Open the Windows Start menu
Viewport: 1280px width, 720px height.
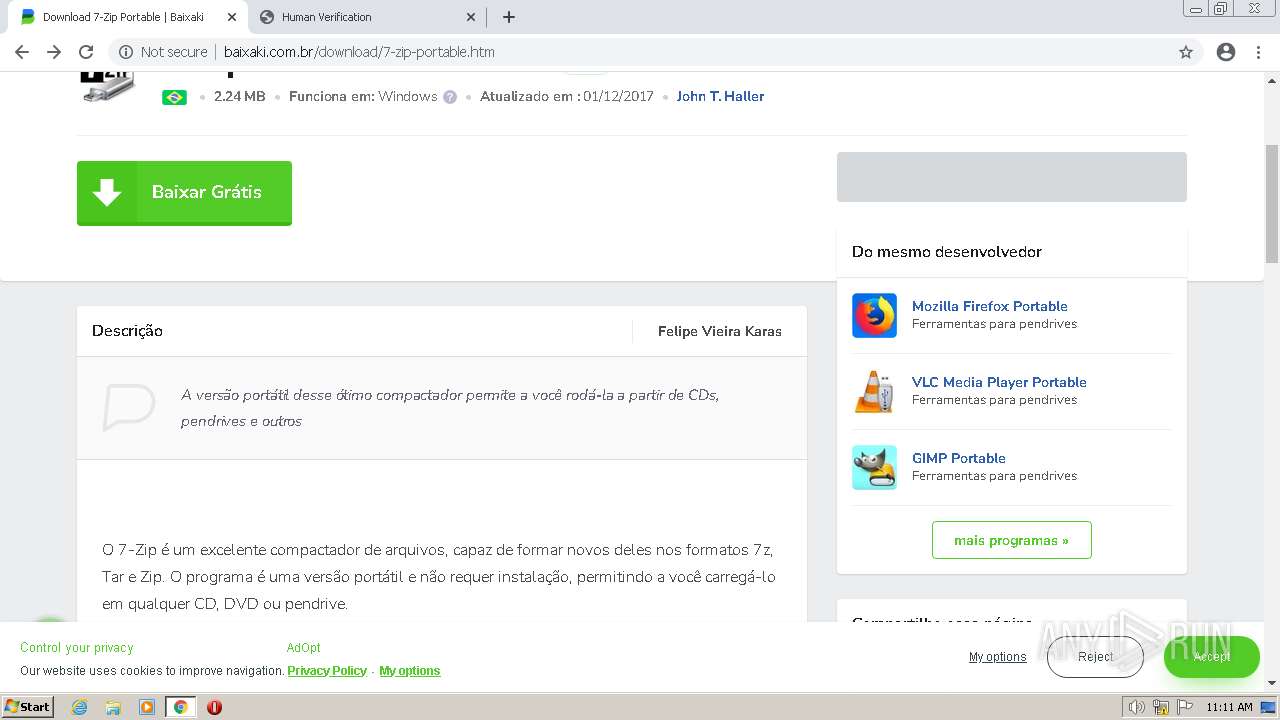[27, 707]
